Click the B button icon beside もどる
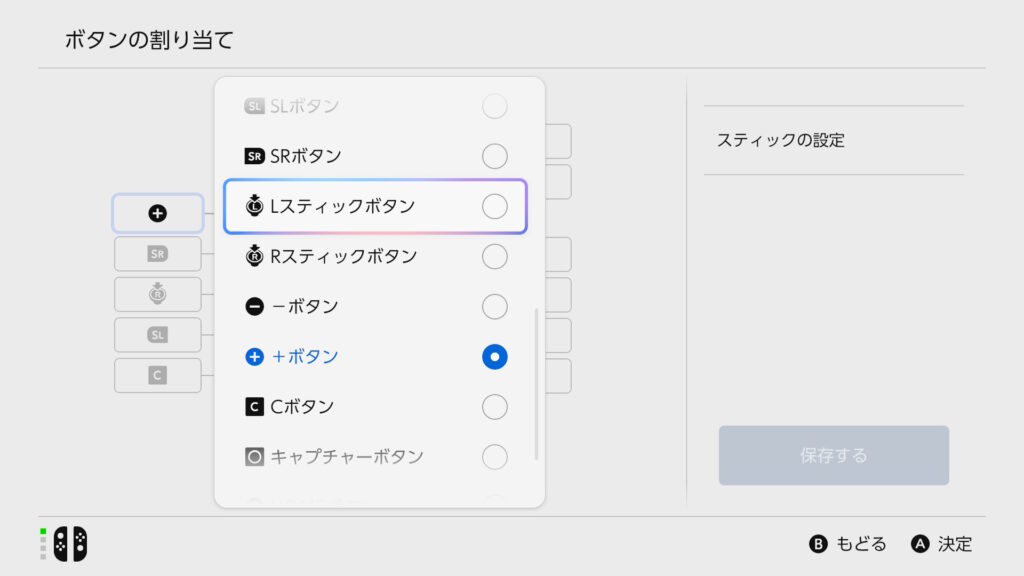 tap(818, 544)
